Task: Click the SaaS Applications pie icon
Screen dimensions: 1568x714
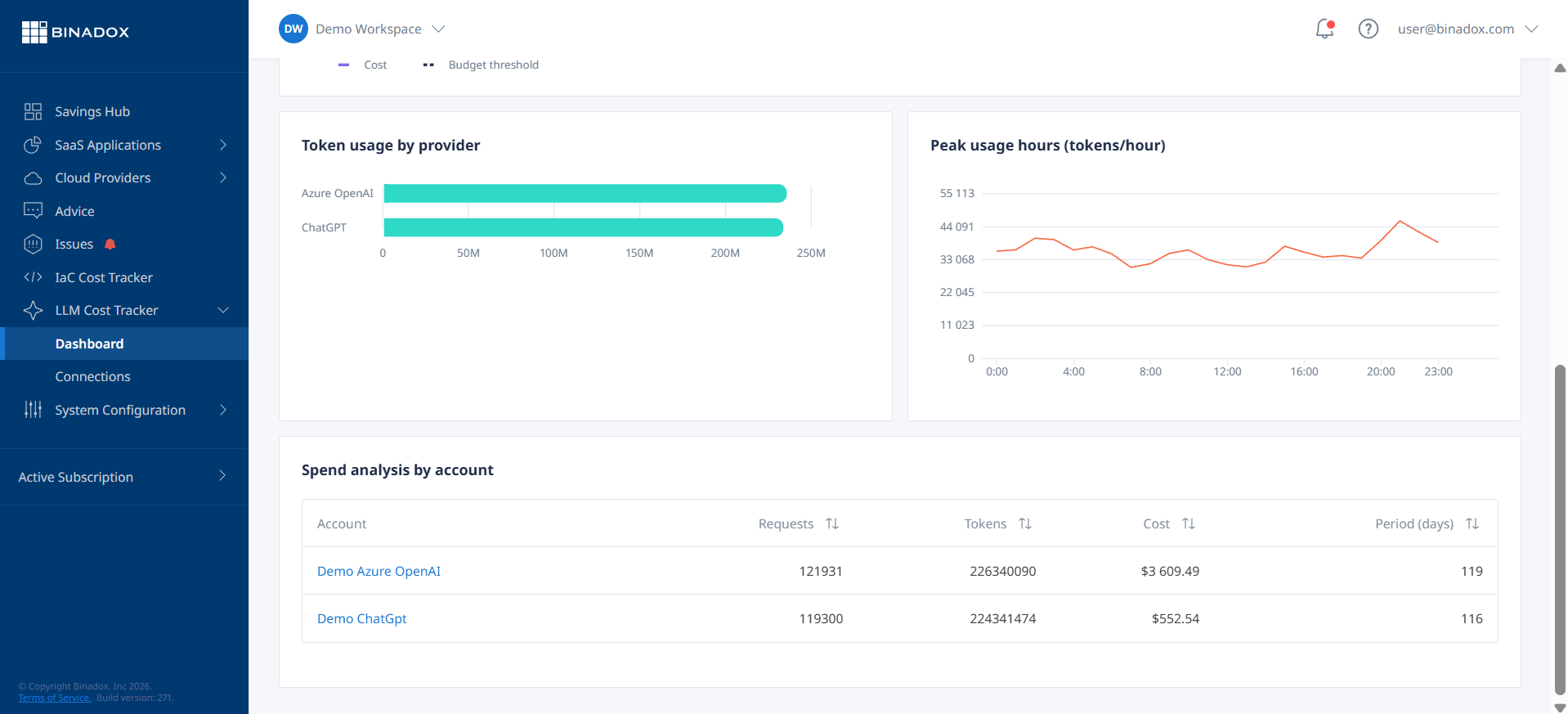Action: pyautogui.click(x=33, y=145)
